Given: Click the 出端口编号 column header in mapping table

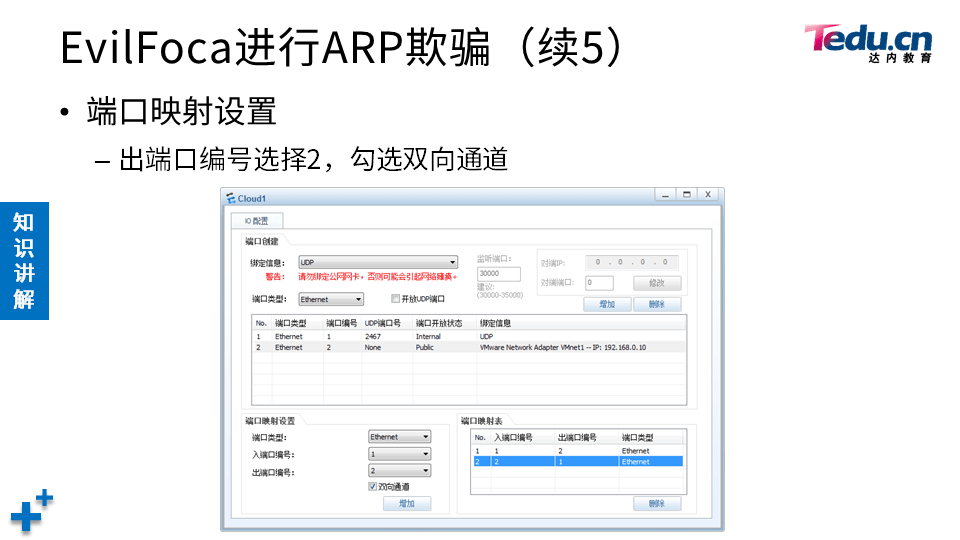Looking at the screenshot, I should coord(577,438).
